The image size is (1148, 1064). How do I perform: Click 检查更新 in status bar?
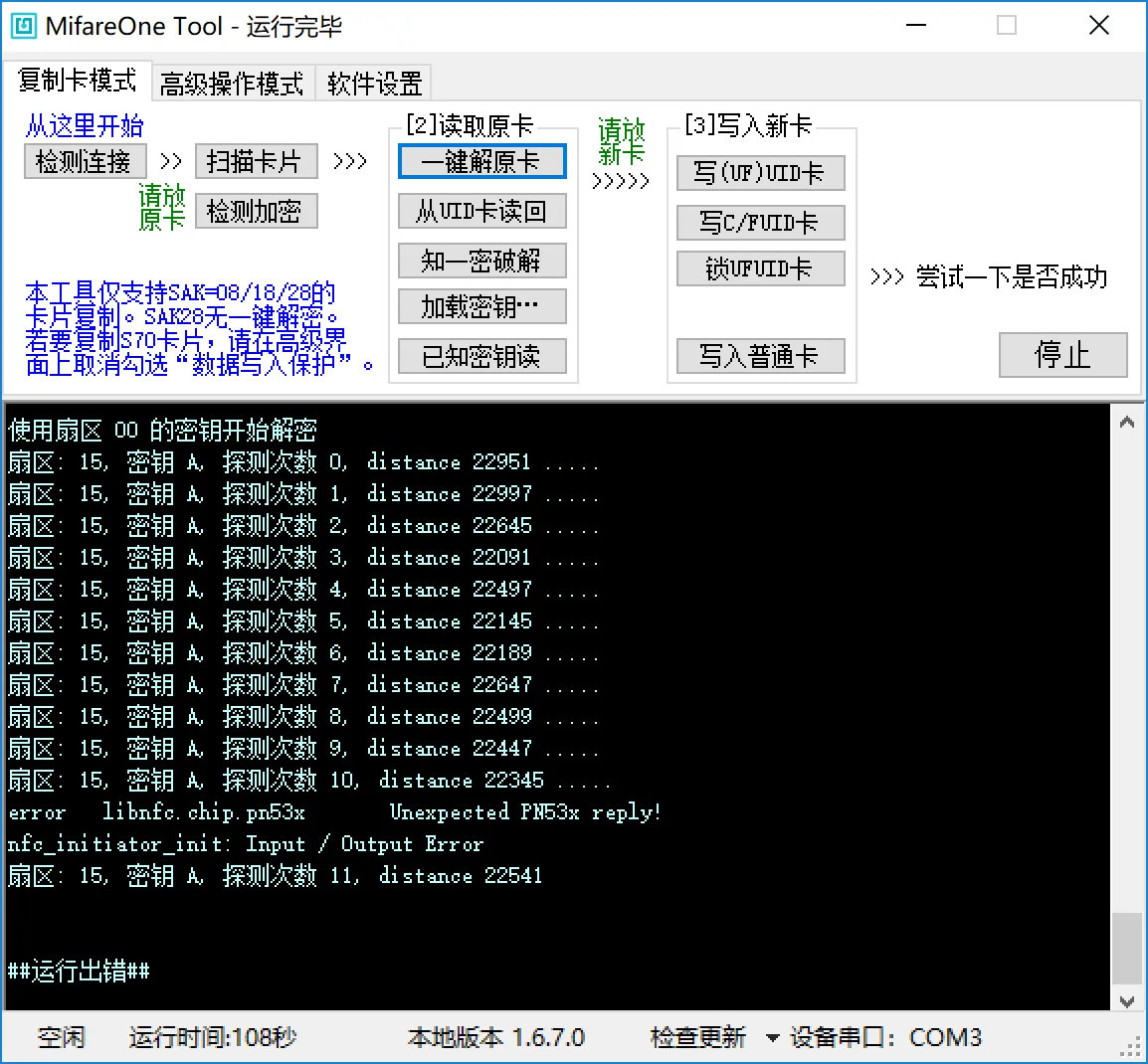pyautogui.click(x=697, y=1037)
